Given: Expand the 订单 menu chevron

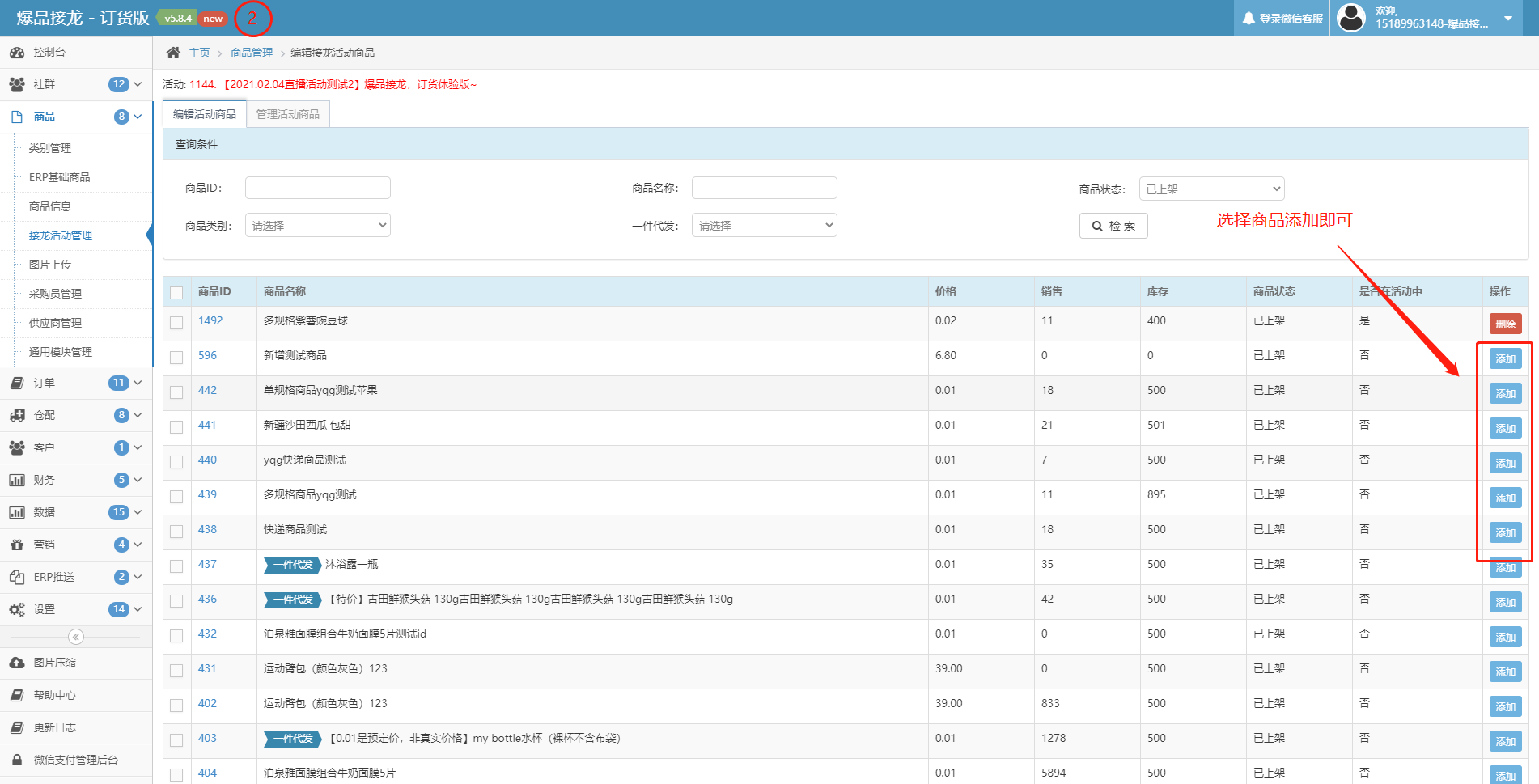Looking at the screenshot, I should (x=138, y=383).
